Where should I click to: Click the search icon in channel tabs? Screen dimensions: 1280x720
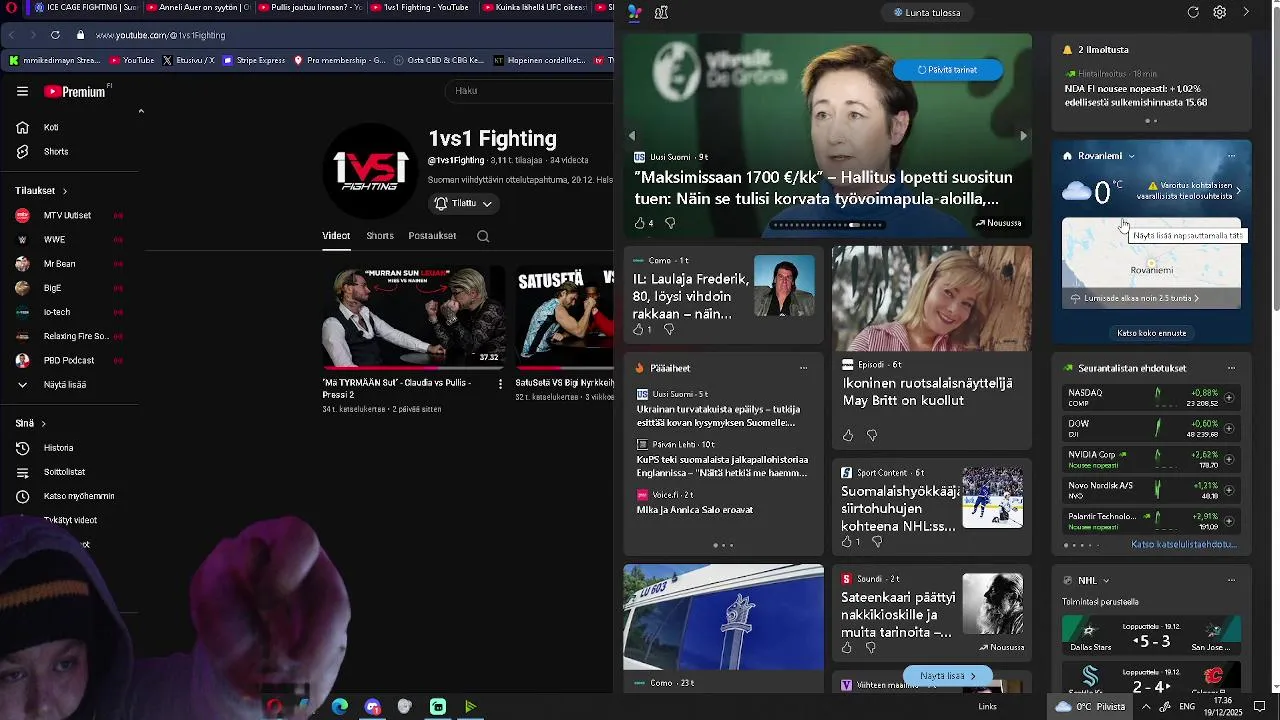pyautogui.click(x=483, y=237)
